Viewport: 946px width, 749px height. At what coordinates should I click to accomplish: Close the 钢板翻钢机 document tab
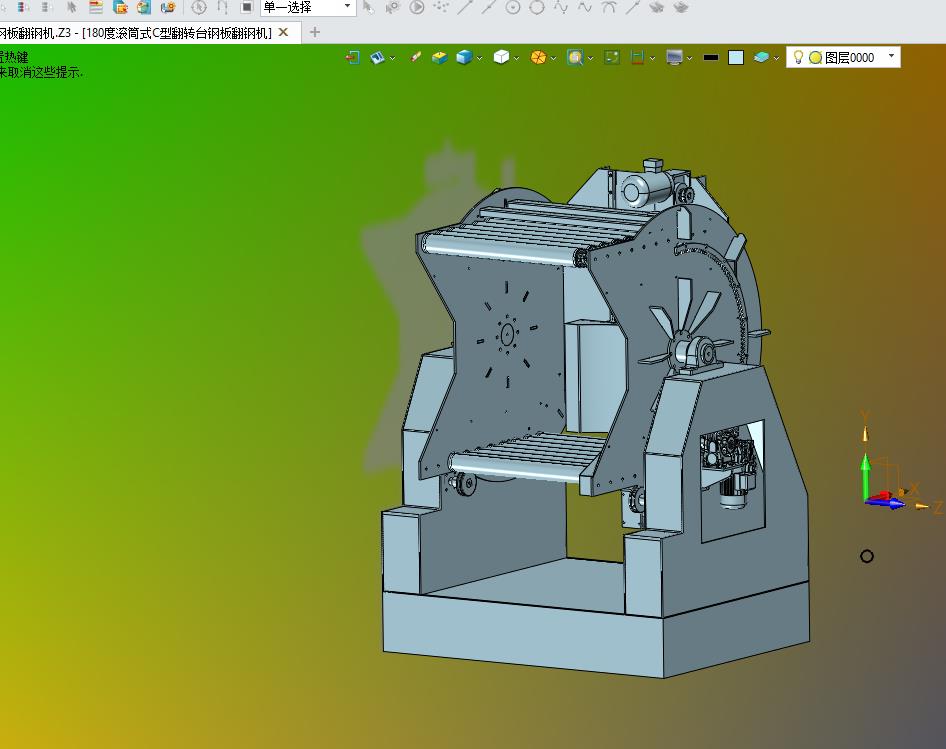coord(283,33)
